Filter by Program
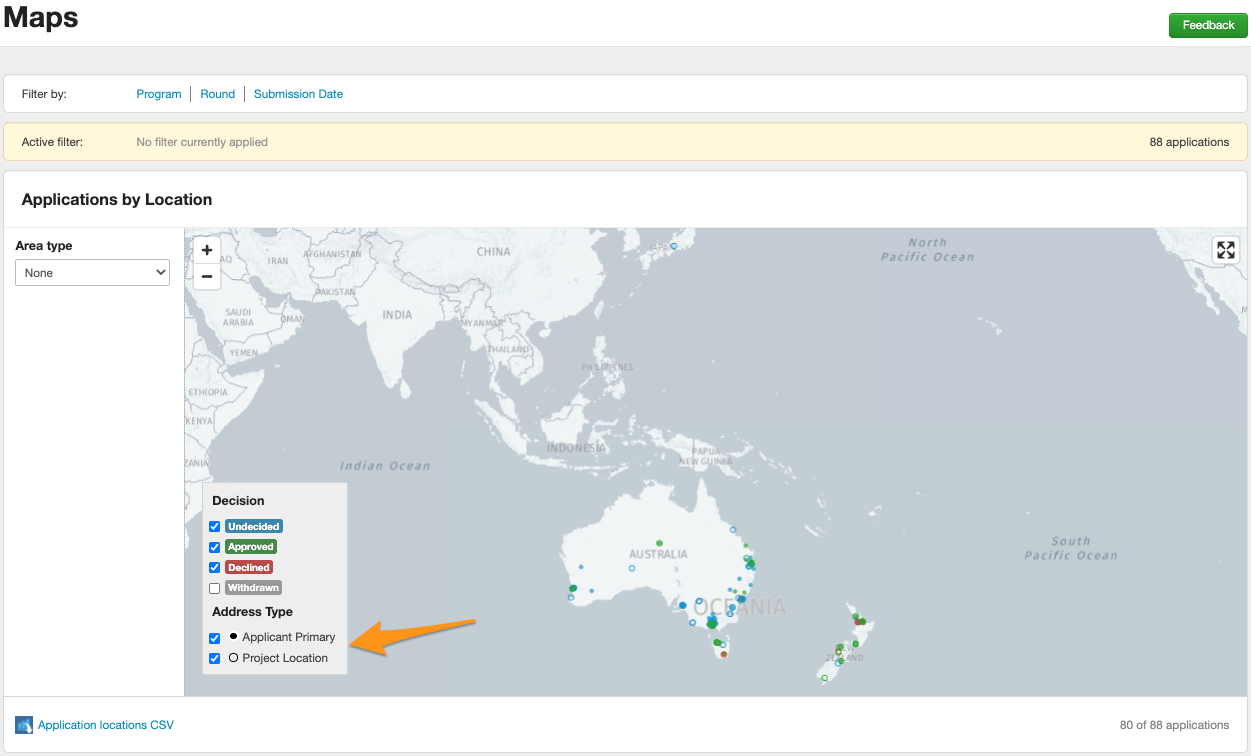 click(159, 94)
